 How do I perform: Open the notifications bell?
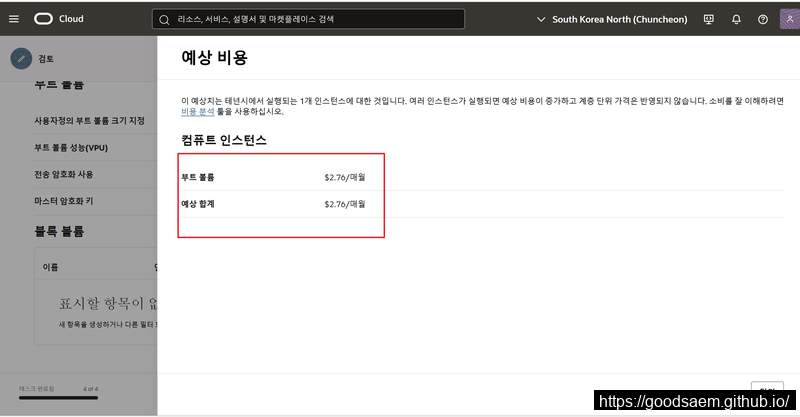[736, 19]
